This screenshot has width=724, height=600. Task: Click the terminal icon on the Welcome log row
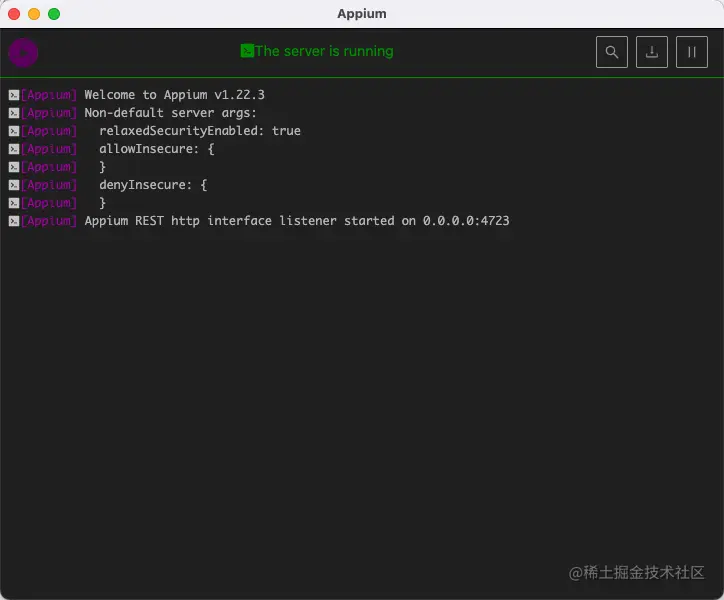pyautogui.click(x=14, y=95)
